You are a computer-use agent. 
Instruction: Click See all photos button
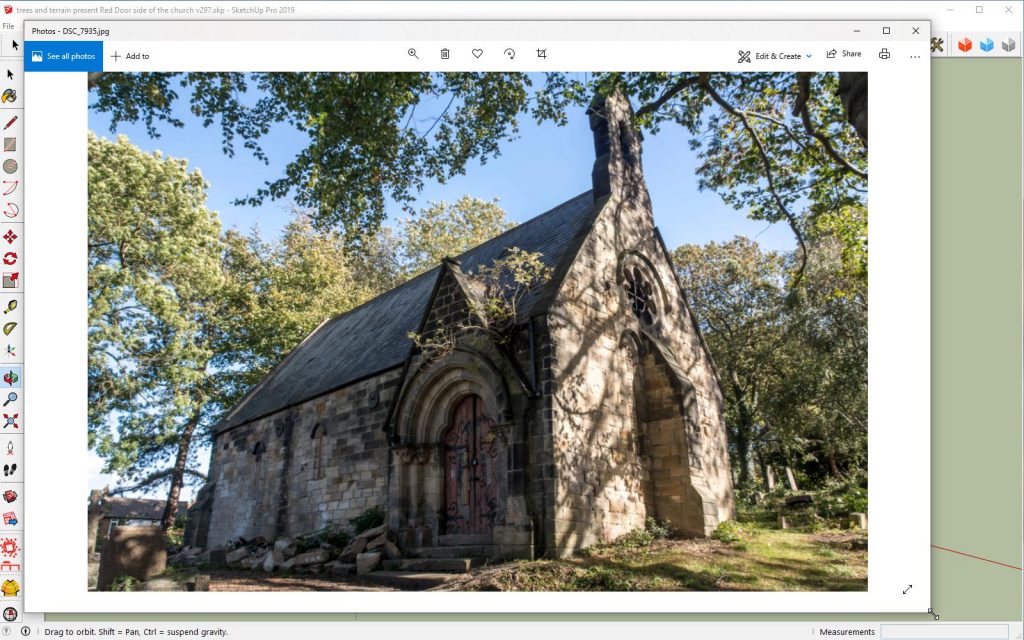(x=64, y=56)
